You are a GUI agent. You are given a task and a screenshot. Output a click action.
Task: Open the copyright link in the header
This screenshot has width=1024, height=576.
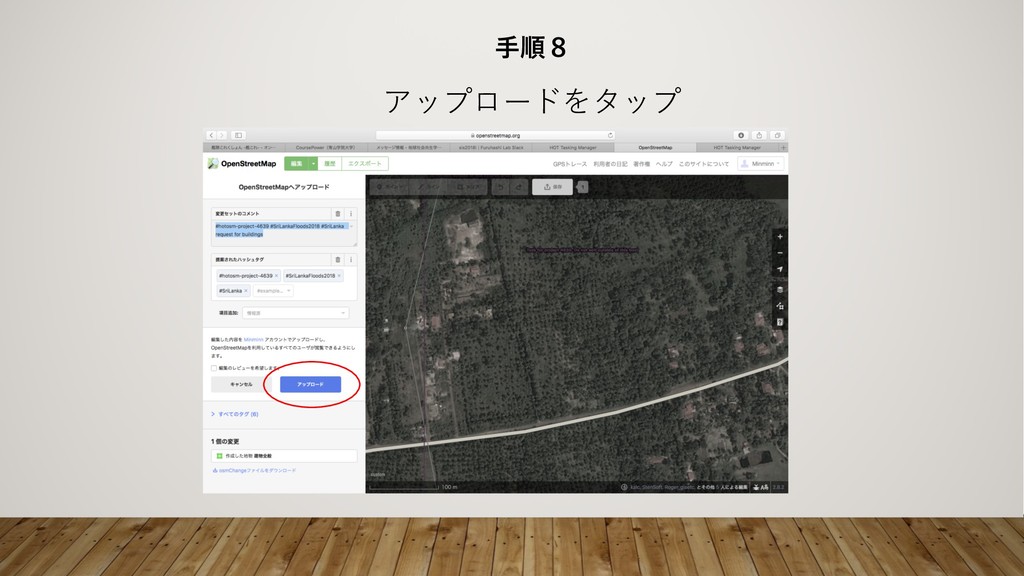click(x=641, y=164)
